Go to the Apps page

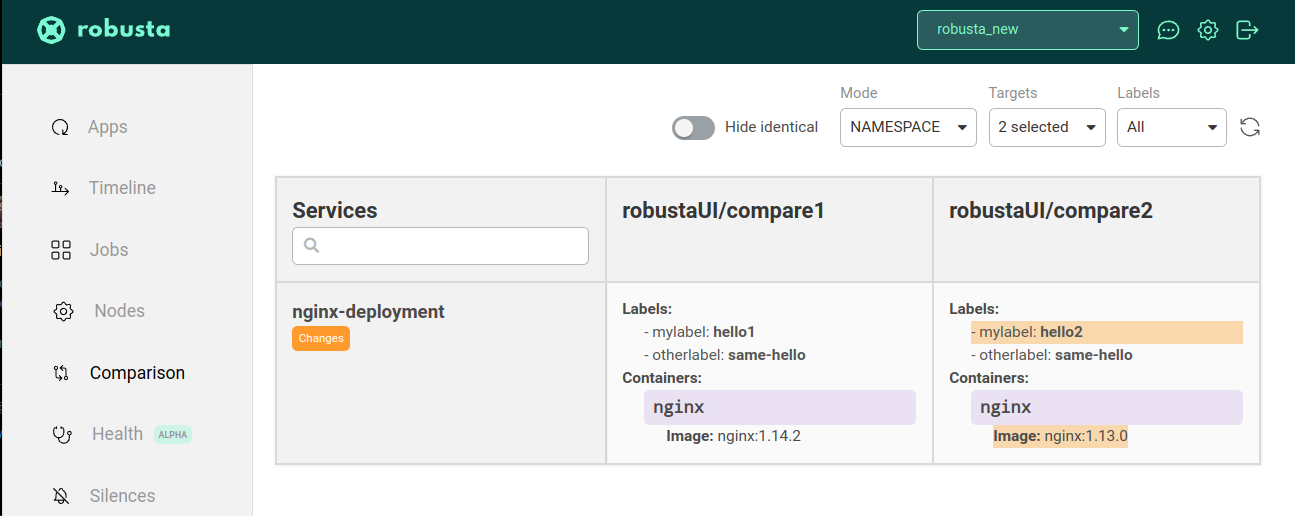[107, 127]
